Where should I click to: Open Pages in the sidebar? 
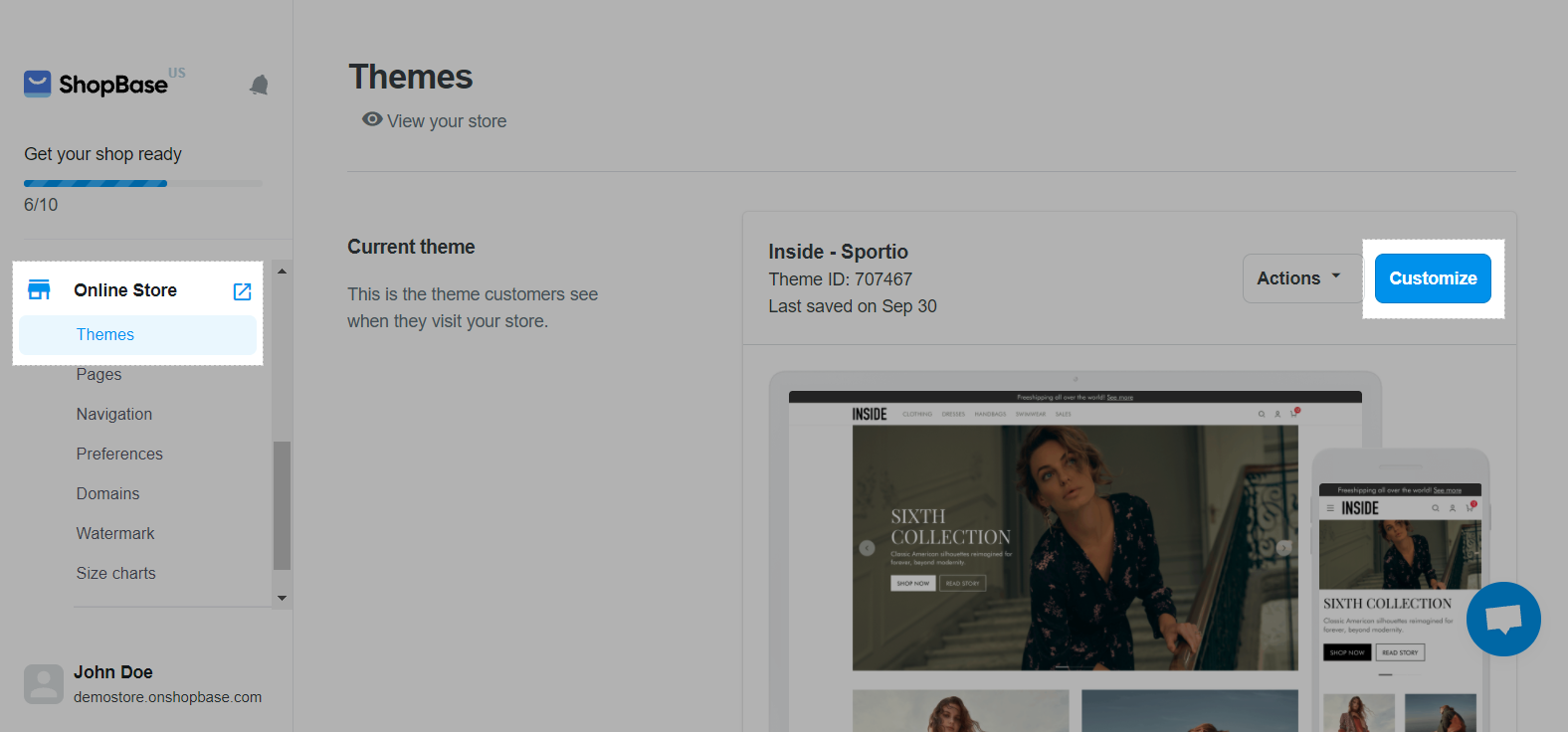click(x=98, y=374)
